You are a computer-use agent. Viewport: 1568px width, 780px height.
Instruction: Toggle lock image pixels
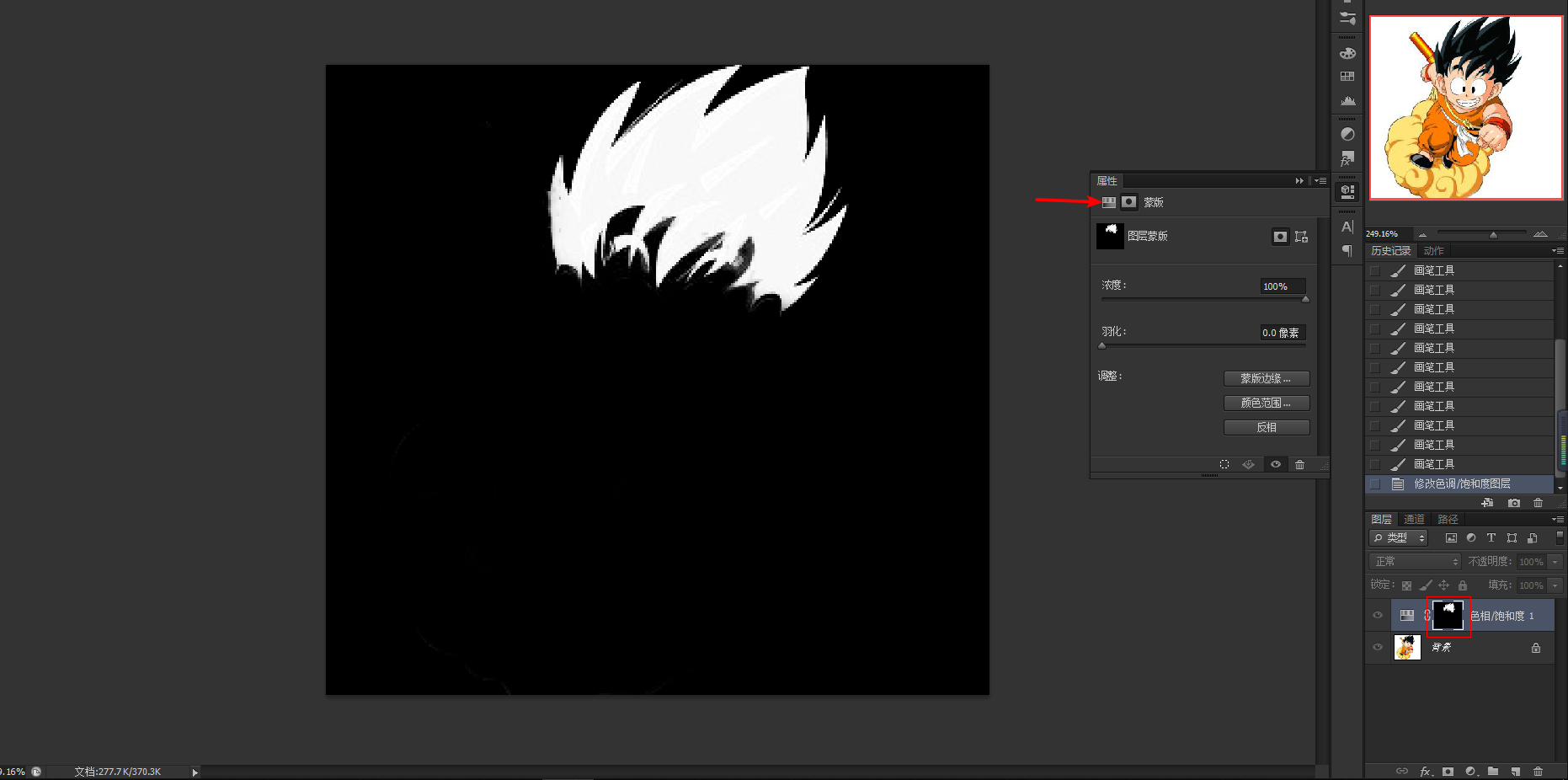1425,585
